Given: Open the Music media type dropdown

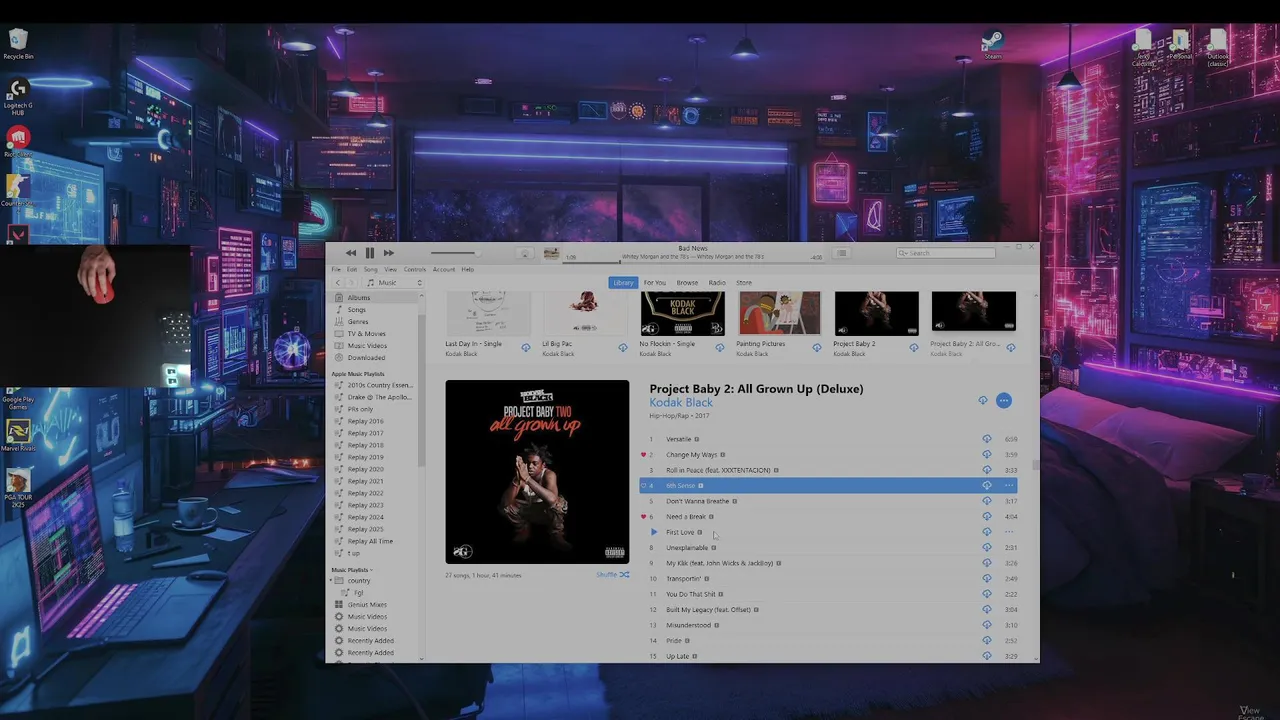Looking at the screenshot, I should [x=394, y=283].
